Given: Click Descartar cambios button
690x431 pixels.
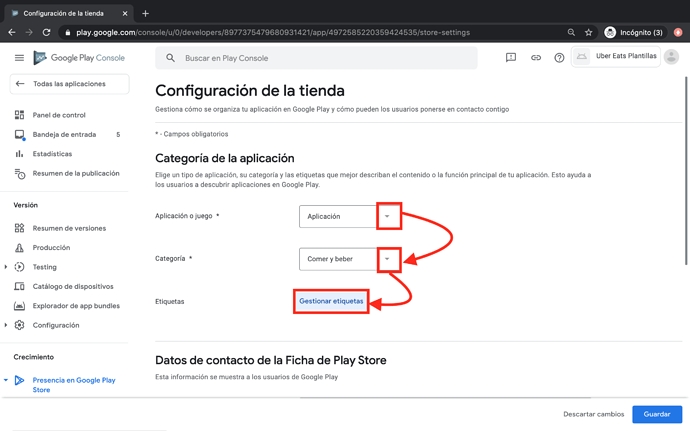Looking at the screenshot, I should point(593,414).
